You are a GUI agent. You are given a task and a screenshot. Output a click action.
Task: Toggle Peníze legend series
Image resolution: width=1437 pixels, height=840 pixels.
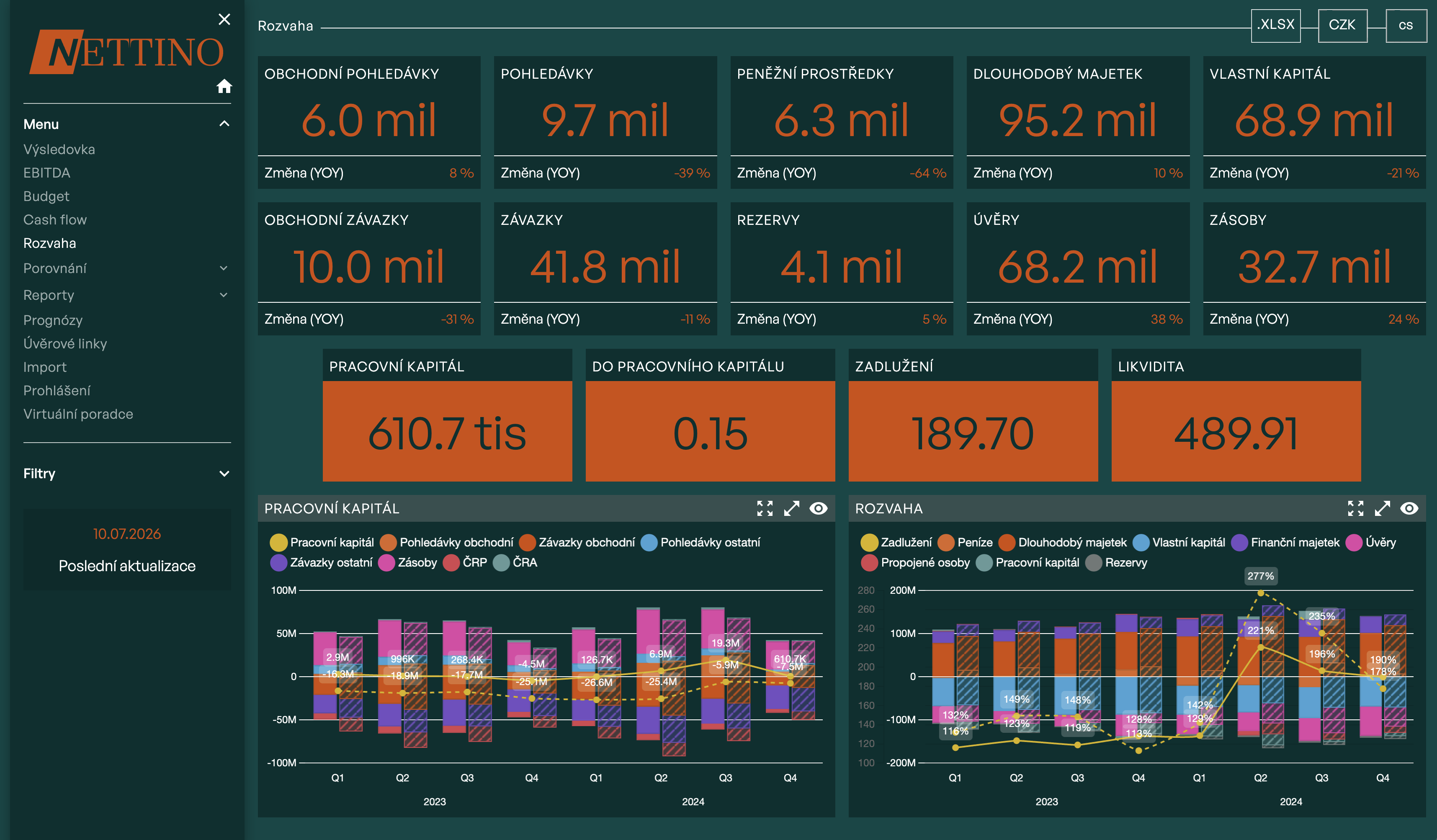[x=965, y=542]
